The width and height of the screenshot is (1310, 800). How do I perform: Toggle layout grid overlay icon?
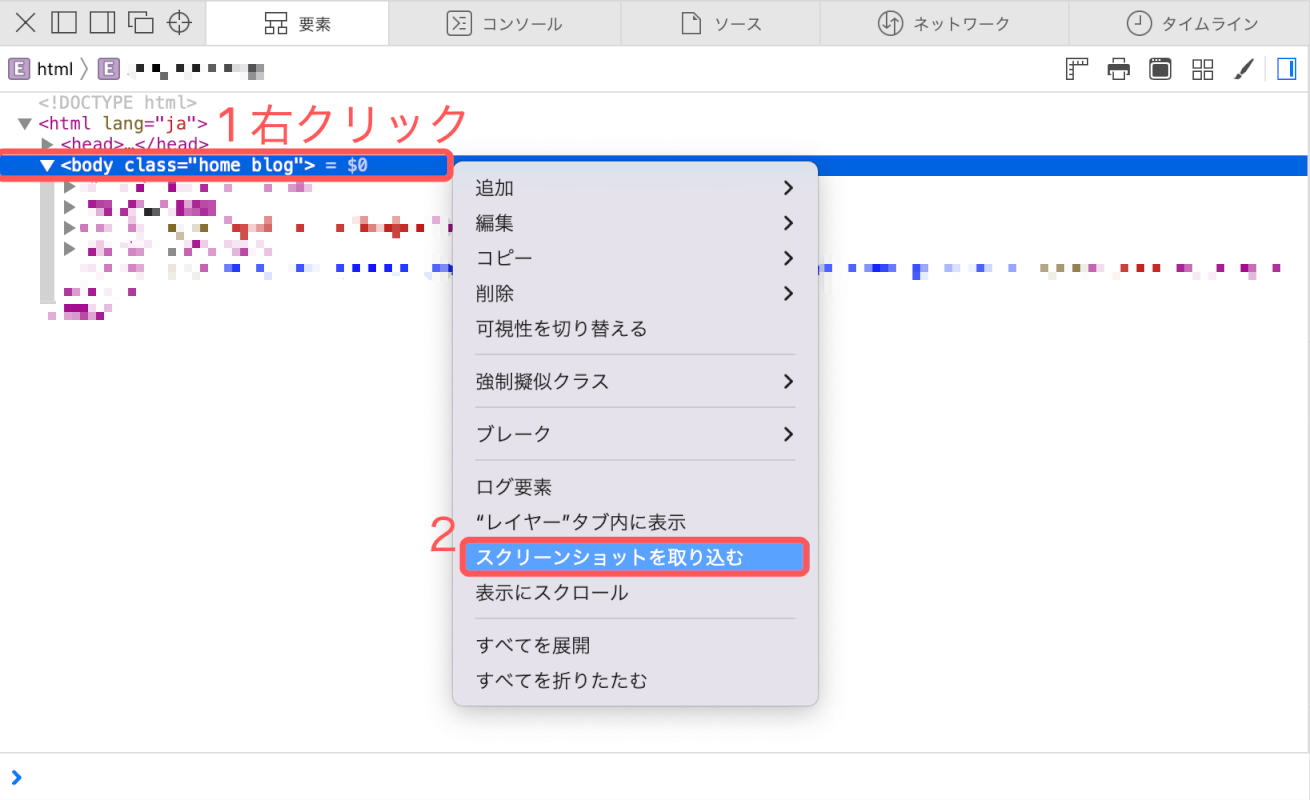(x=1202, y=69)
